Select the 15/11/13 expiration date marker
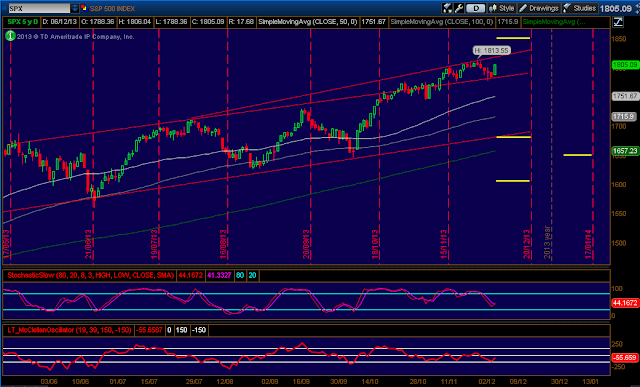Screen dimensions: 640x387 [x=444, y=244]
